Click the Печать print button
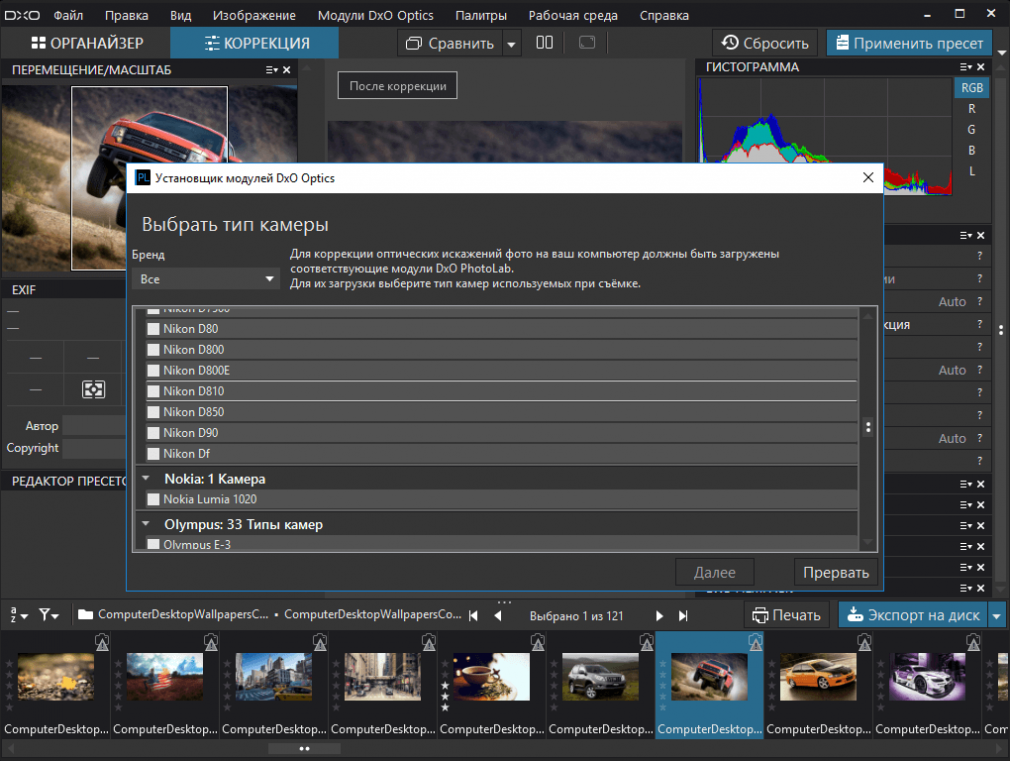This screenshot has height=761, width=1010. [x=786, y=615]
